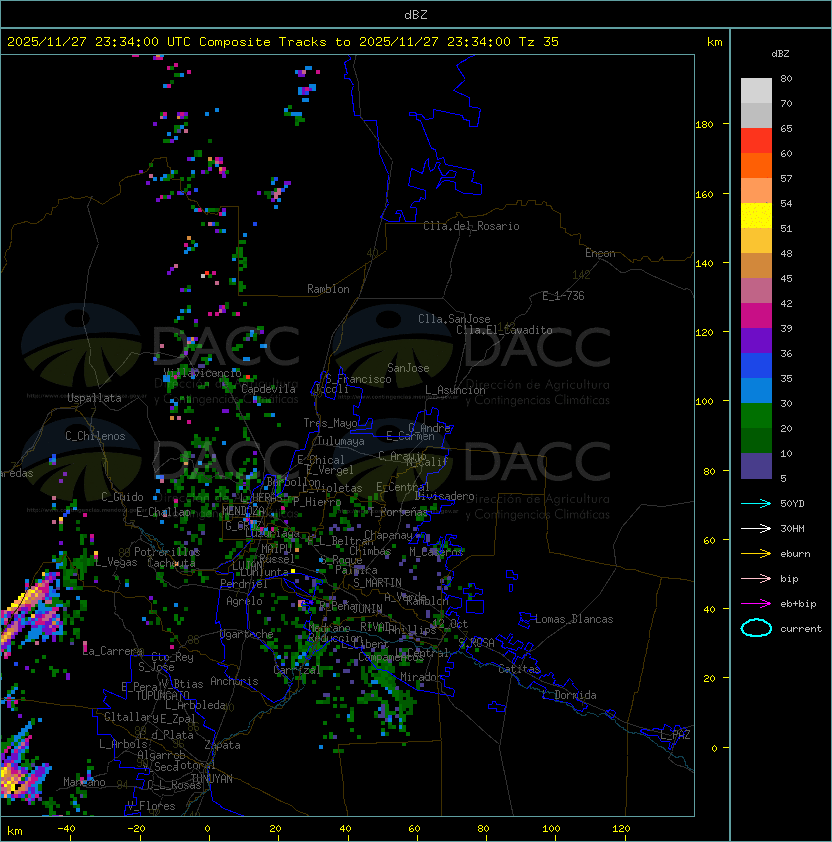
Task: Click the Tulumaya place label
Action: [341, 441]
